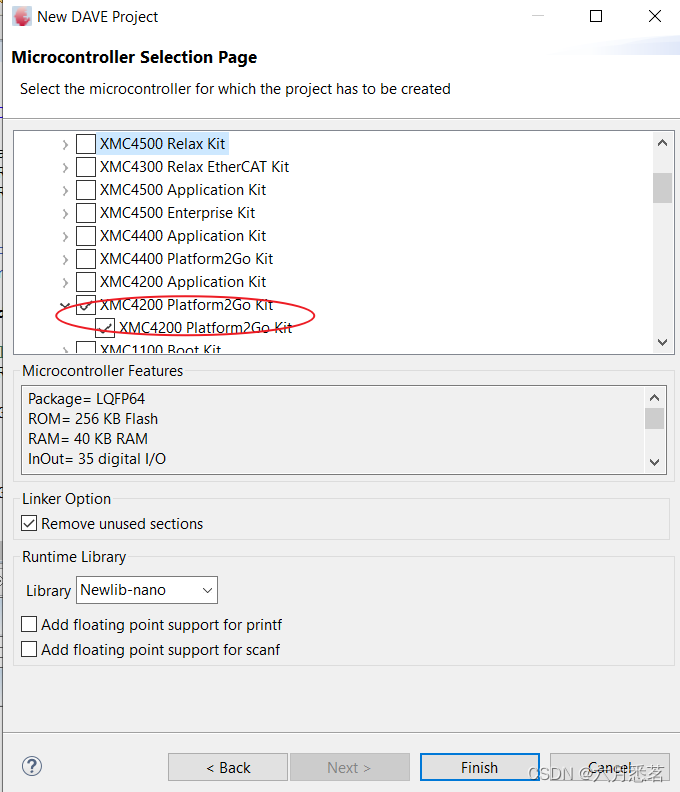Click the 'Package= LQFP64' feature line
Screen dimensions: 680x792
point(86,399)
